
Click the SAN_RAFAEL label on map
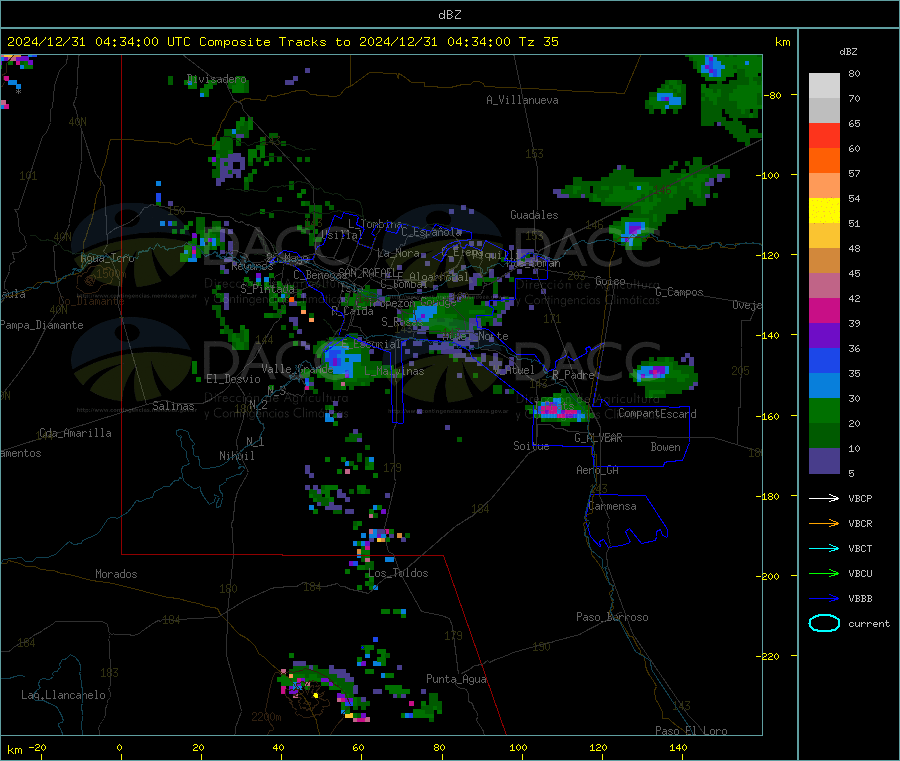click(370, 272)
